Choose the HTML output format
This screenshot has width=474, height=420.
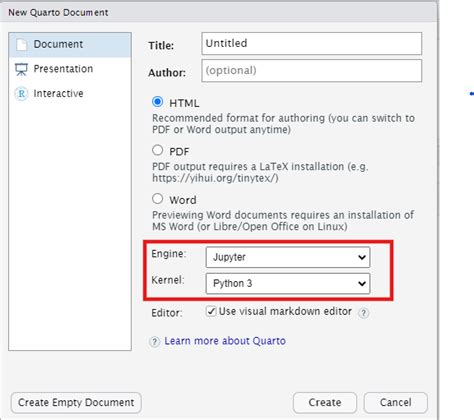[x=157, y=102]
